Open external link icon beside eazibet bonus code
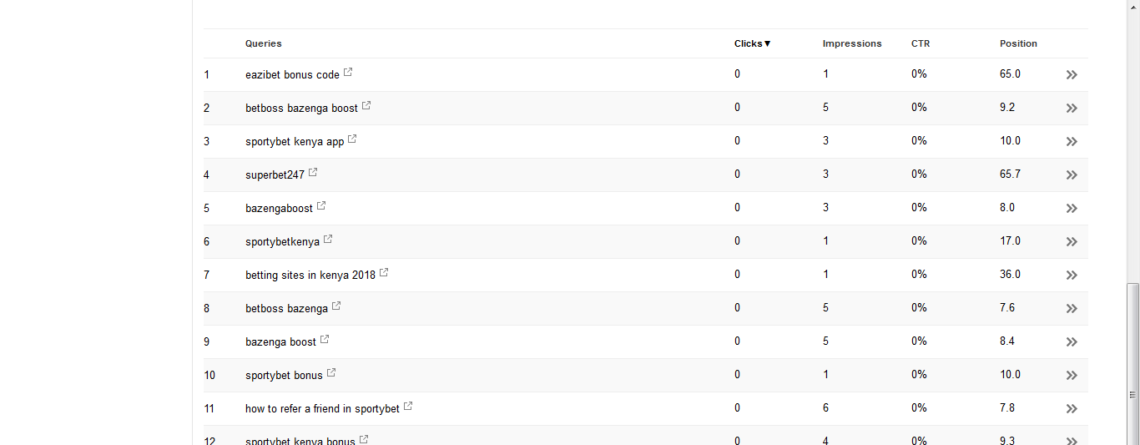The height and width of the screenshot is (445, 1140). pyautogui.click(x=348, y=73)
